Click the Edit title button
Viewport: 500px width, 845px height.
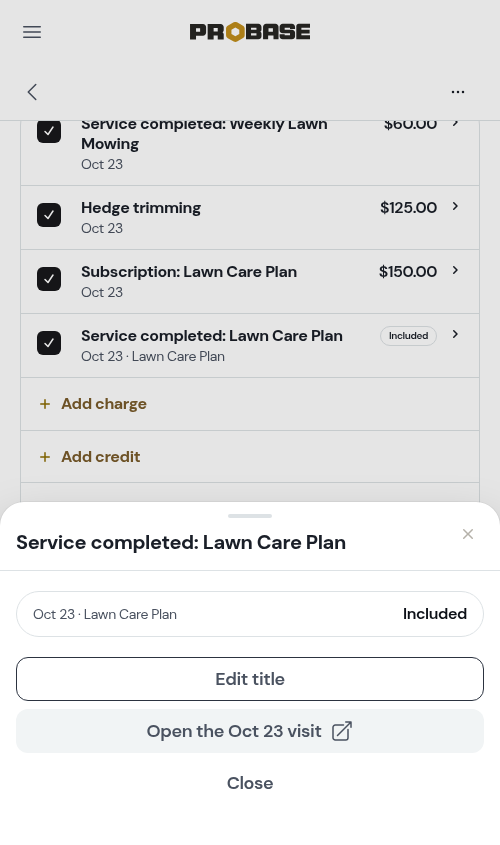click(x=250, y=679)
